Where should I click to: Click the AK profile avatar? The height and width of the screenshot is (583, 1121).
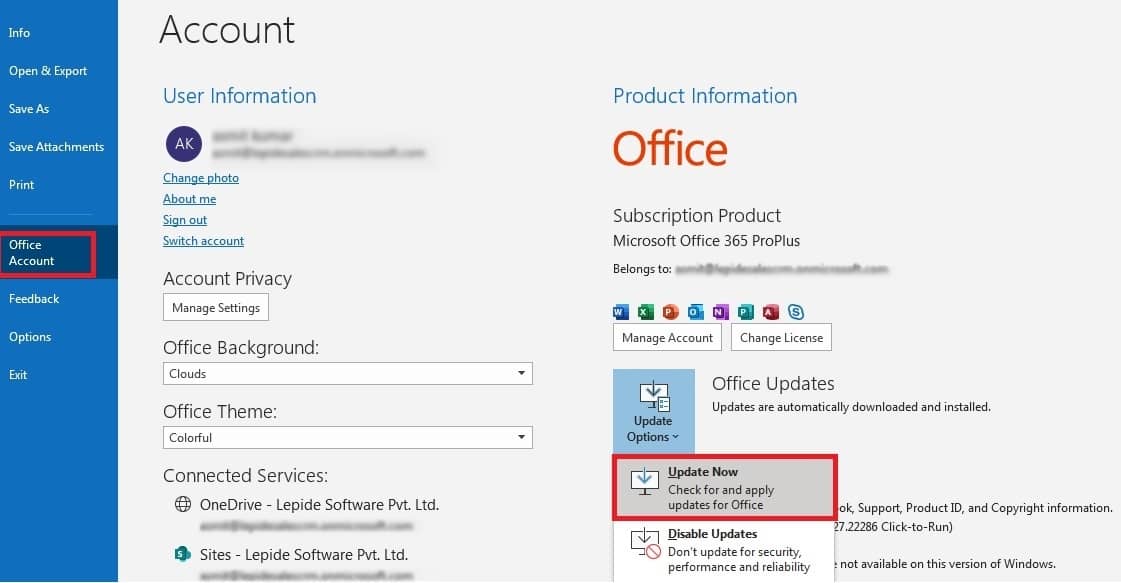(184, 144)
